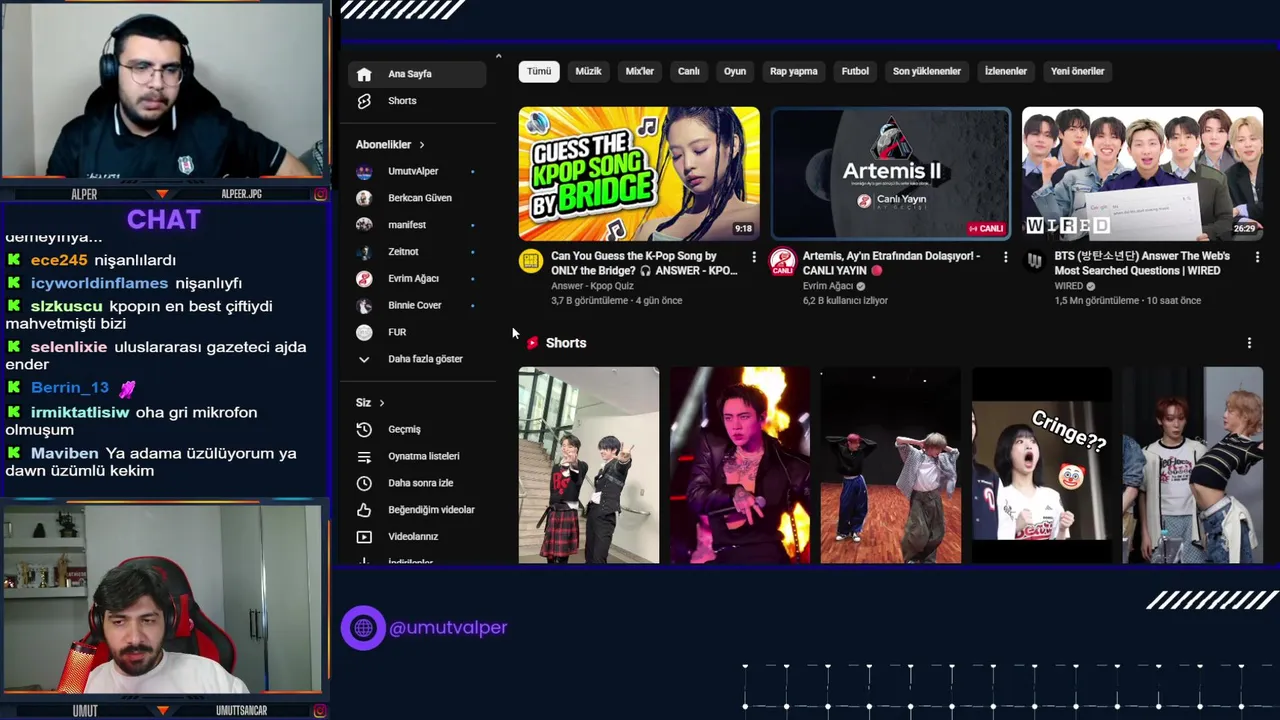Screen dimensions: 1280x720
Task: Open Evrim Ağacı CANLI avatar under Artemis video
Action: pyautogui.click(x=782, y=262)
